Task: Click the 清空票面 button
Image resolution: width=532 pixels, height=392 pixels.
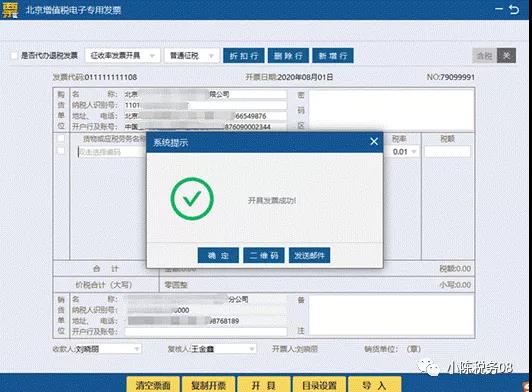Action: [153, 385]
